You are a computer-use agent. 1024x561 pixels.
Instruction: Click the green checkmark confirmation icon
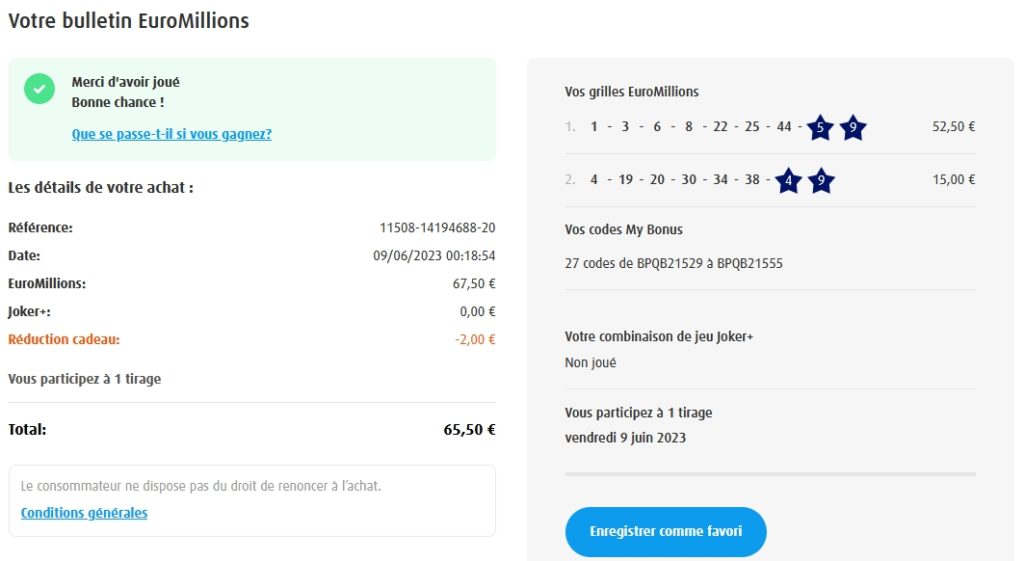point(40,88)
